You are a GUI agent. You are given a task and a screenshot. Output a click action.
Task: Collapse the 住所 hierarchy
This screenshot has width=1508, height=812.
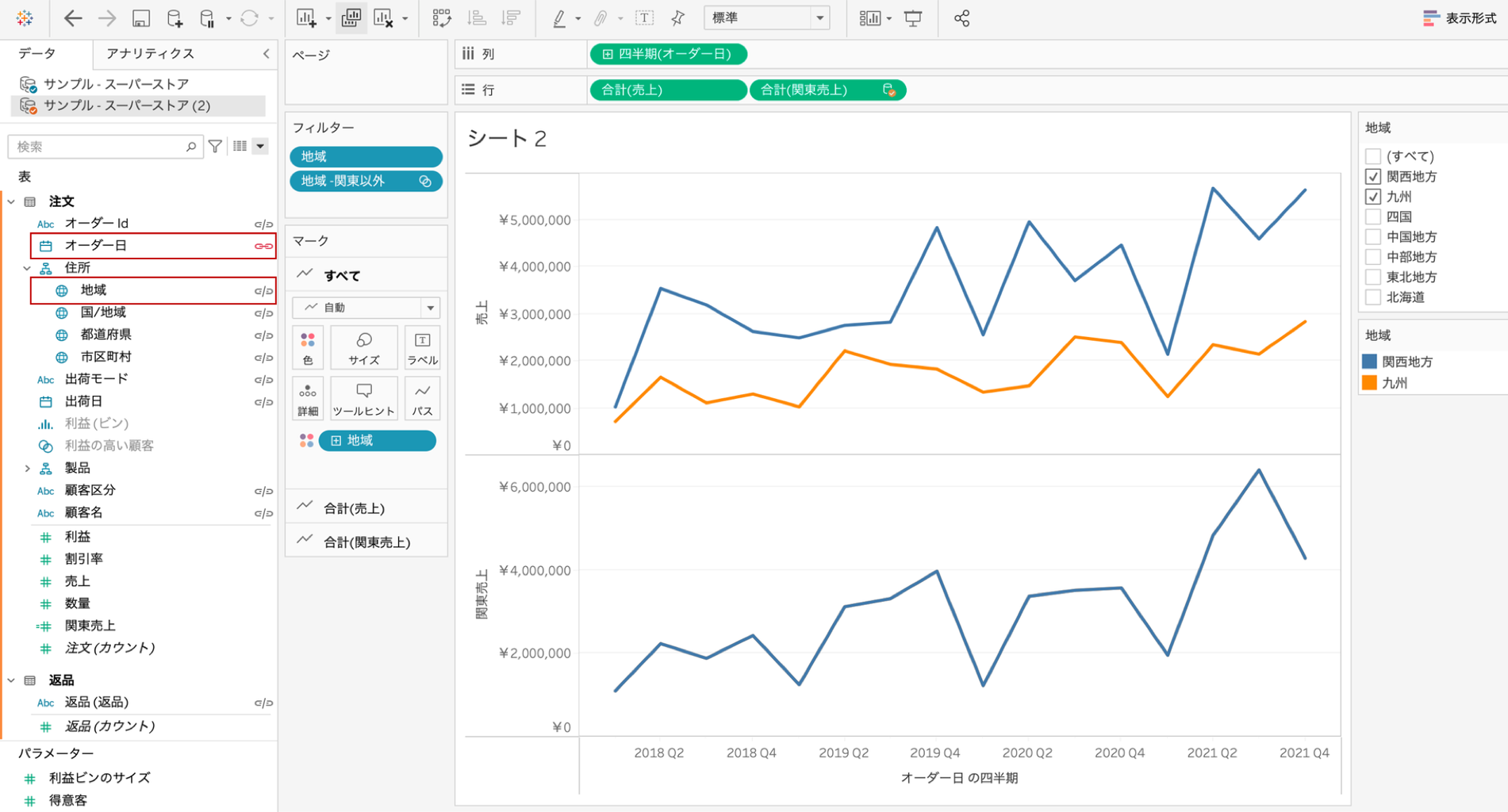coord(27,268)
